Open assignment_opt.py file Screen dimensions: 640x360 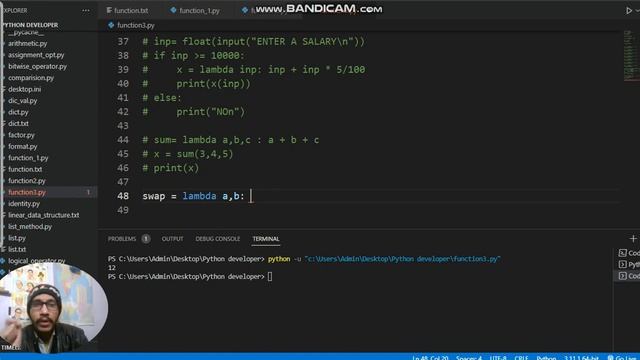[36, 55]
